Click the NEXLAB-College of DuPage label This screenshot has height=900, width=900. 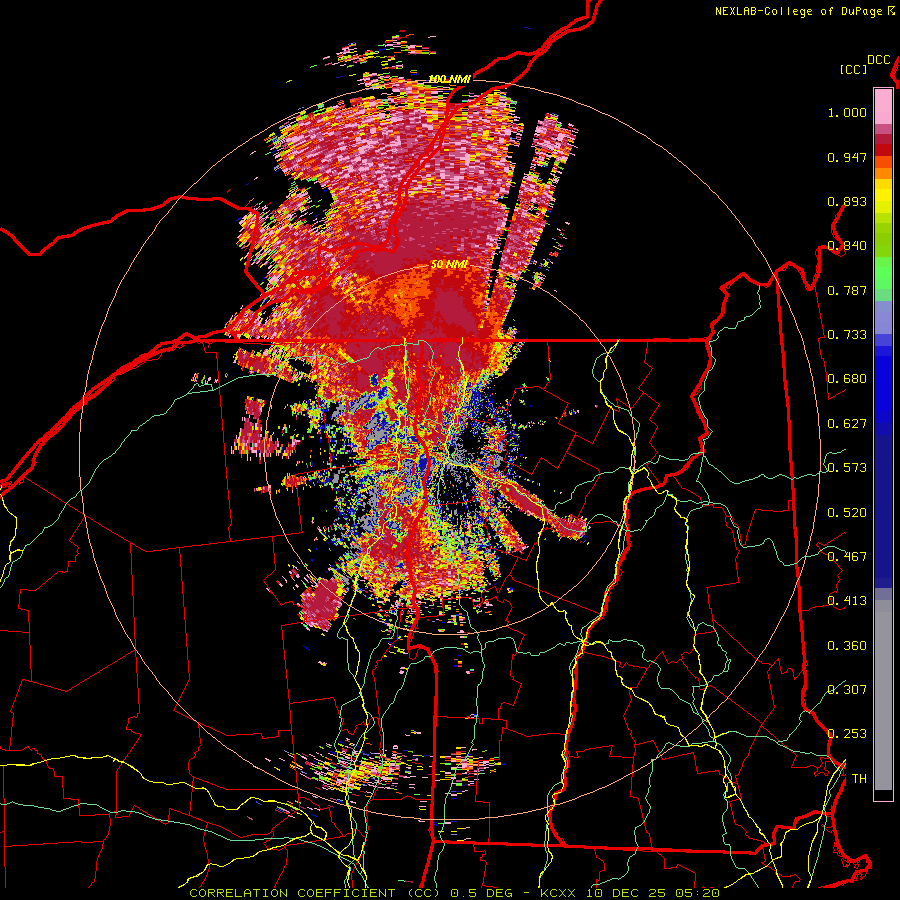pyautogui.click(x=804, y=11)
